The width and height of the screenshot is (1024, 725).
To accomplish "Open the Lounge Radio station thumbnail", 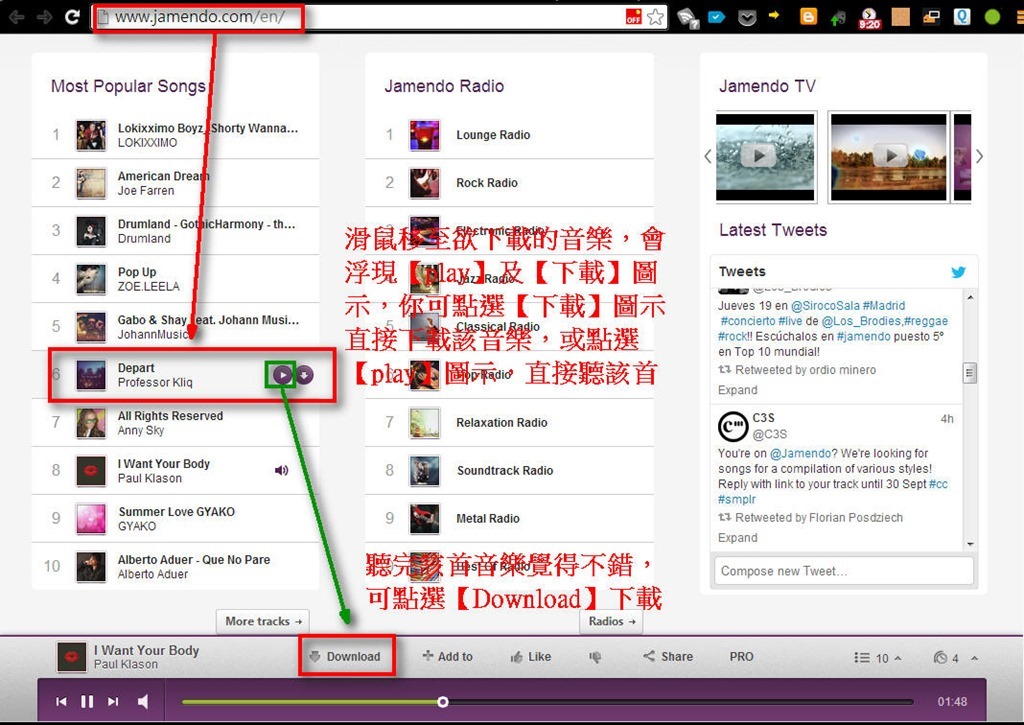I will coord(424,135).
